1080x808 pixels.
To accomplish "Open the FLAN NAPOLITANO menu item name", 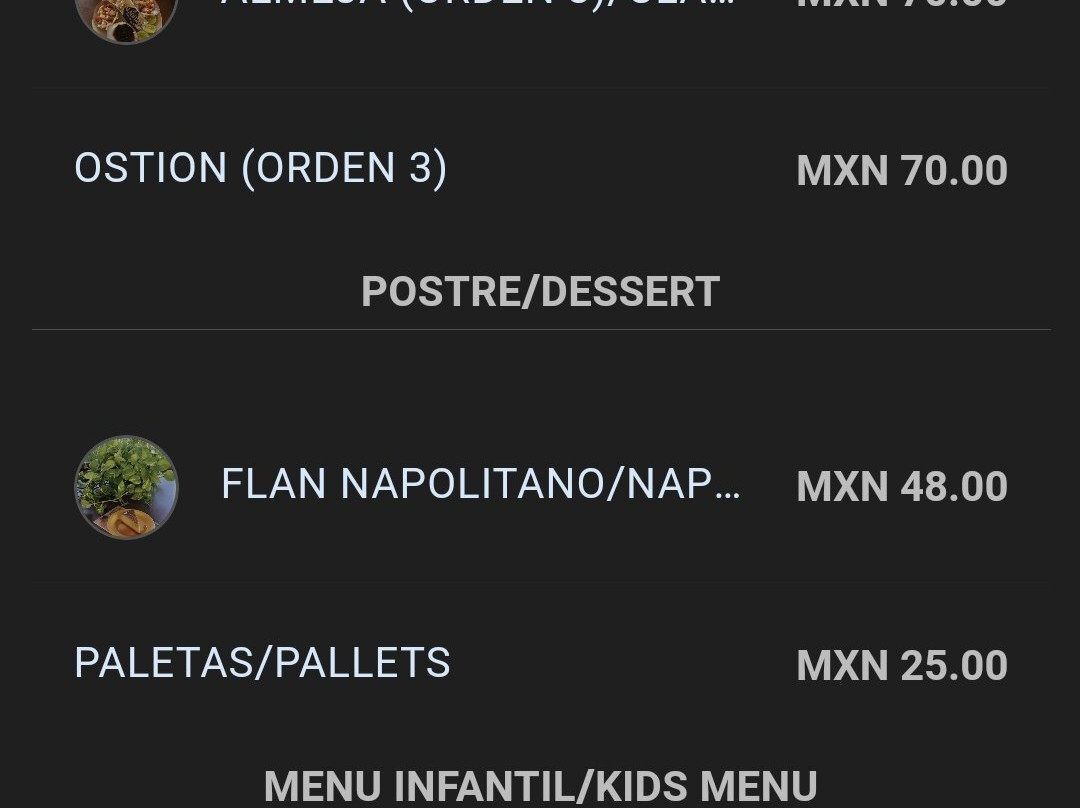I will tap(480, 485).
